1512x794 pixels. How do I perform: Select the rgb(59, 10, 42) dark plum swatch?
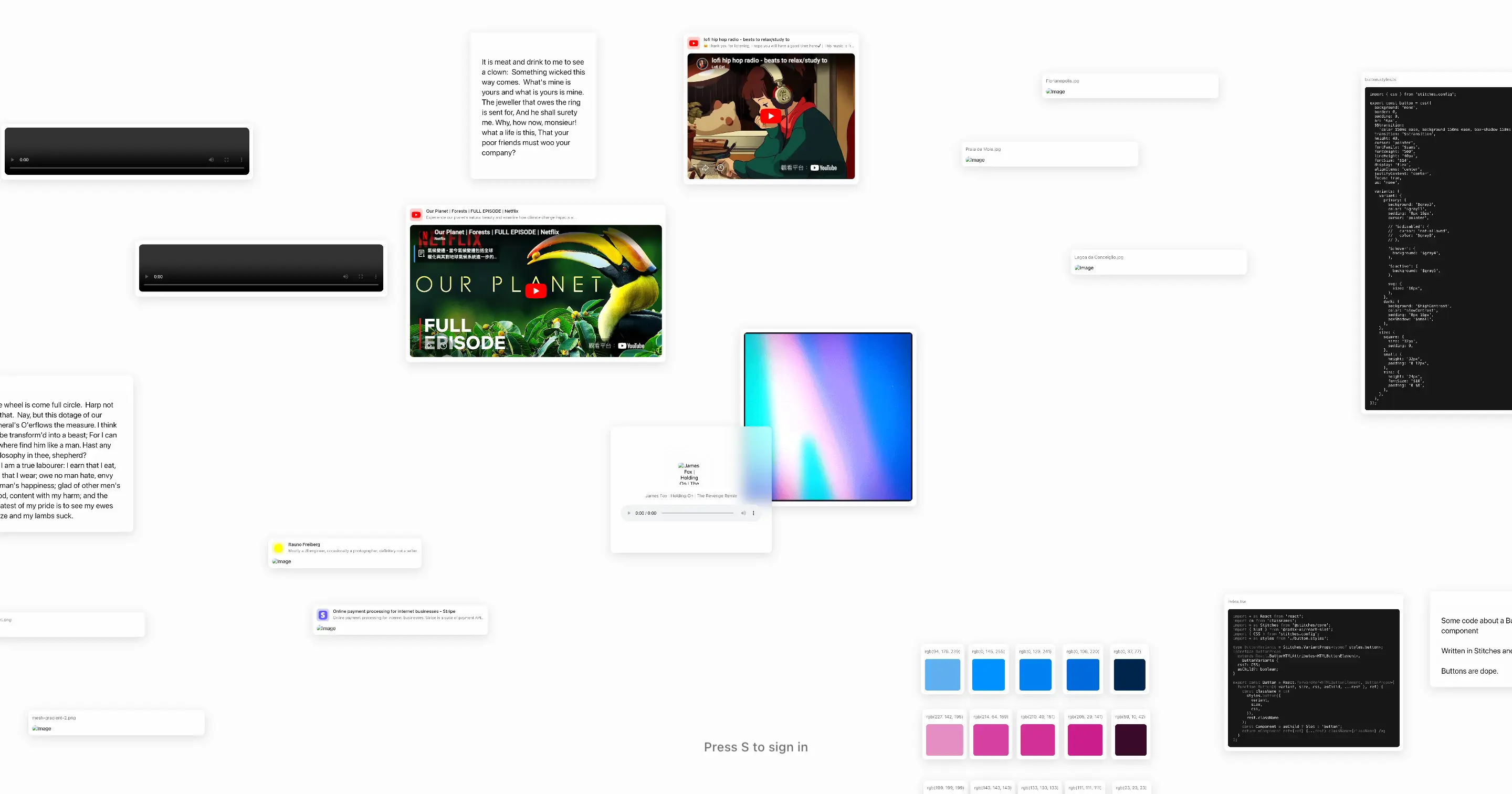click(x=1130, y=740)
